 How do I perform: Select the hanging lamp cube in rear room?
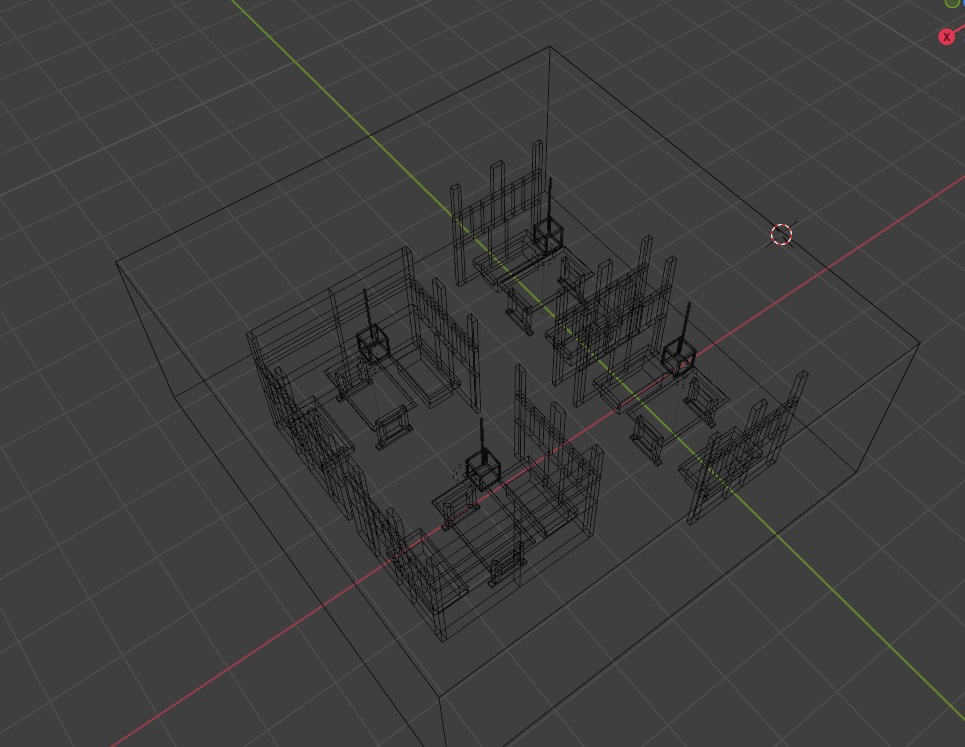[x=548, y=234]
